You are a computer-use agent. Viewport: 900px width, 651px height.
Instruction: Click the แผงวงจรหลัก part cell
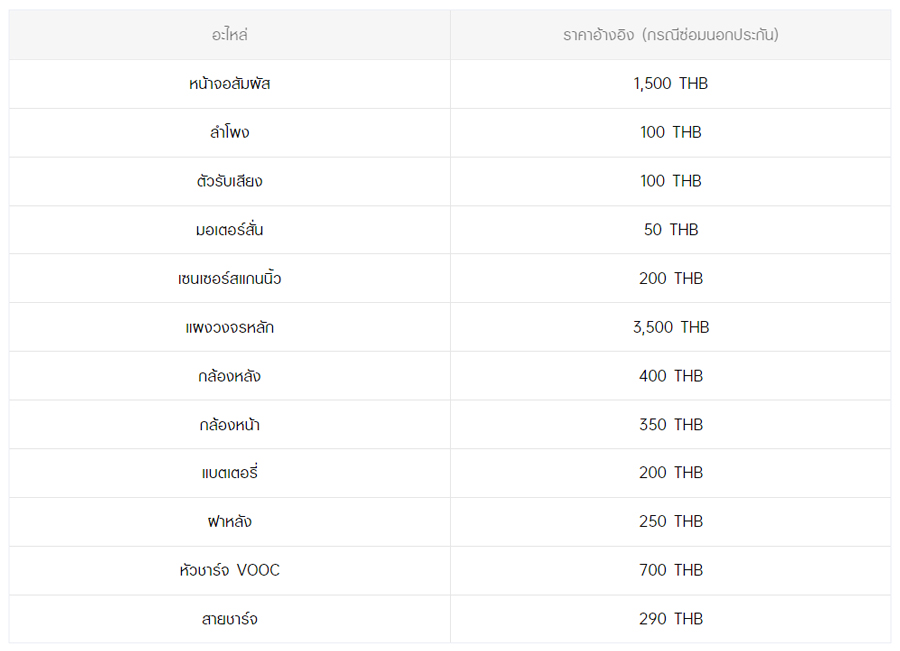click(x=230, y=327)
